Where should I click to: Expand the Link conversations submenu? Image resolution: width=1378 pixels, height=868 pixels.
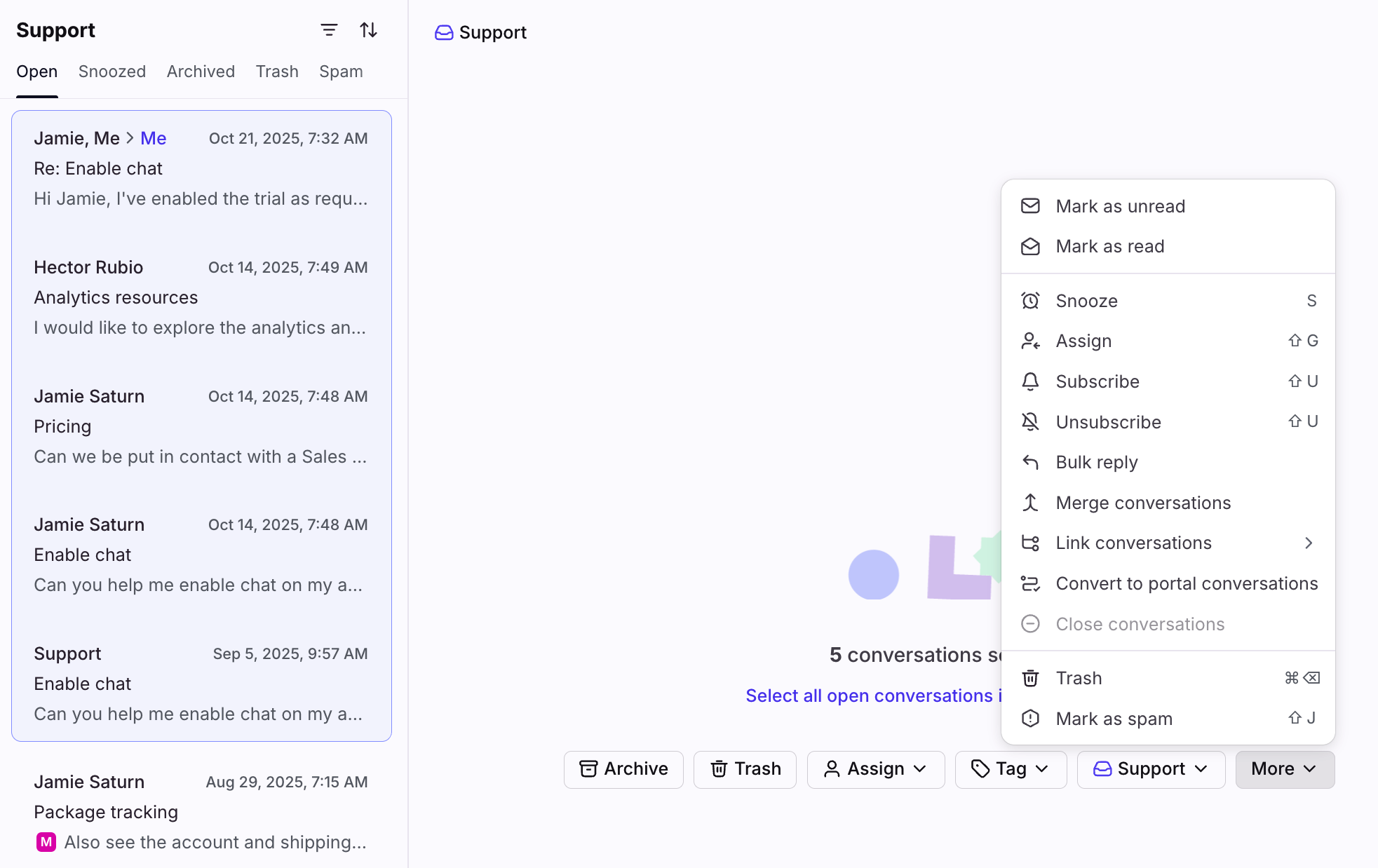coord(1308,543)
